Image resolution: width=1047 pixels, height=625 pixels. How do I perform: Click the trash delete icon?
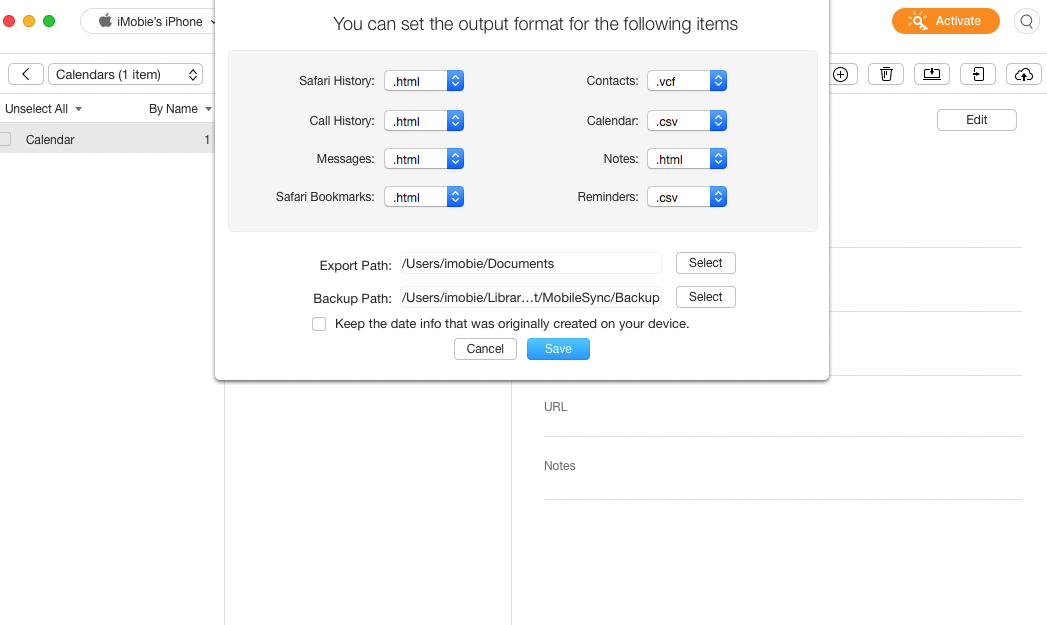[x=886, y=74]
